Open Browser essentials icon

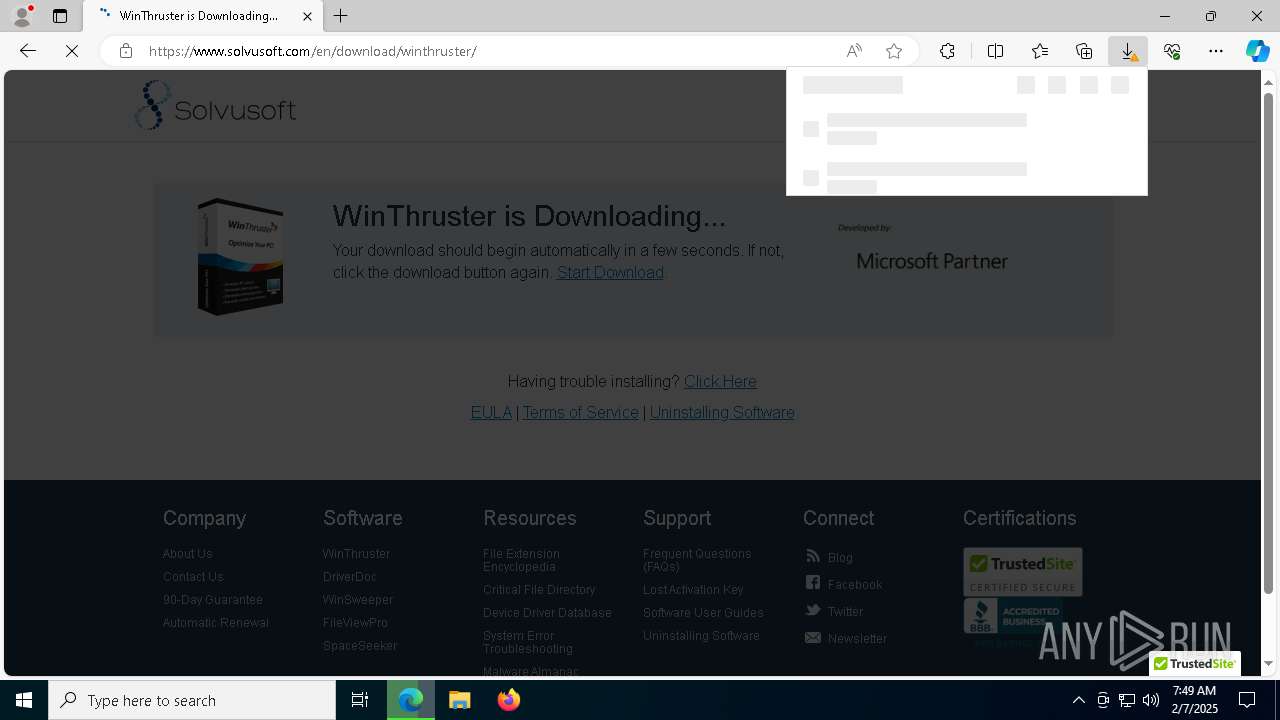pyautogui.click(x=1172, y=51)
